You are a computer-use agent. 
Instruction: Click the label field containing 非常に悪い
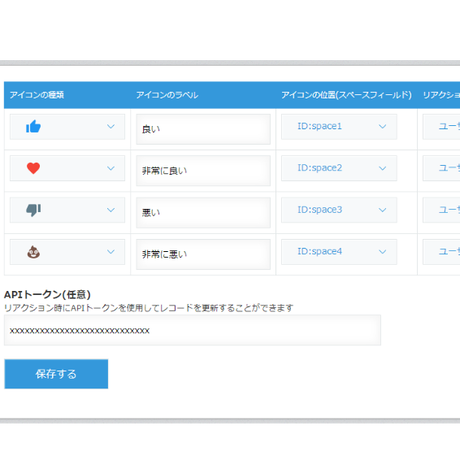[x=203, y=254]
